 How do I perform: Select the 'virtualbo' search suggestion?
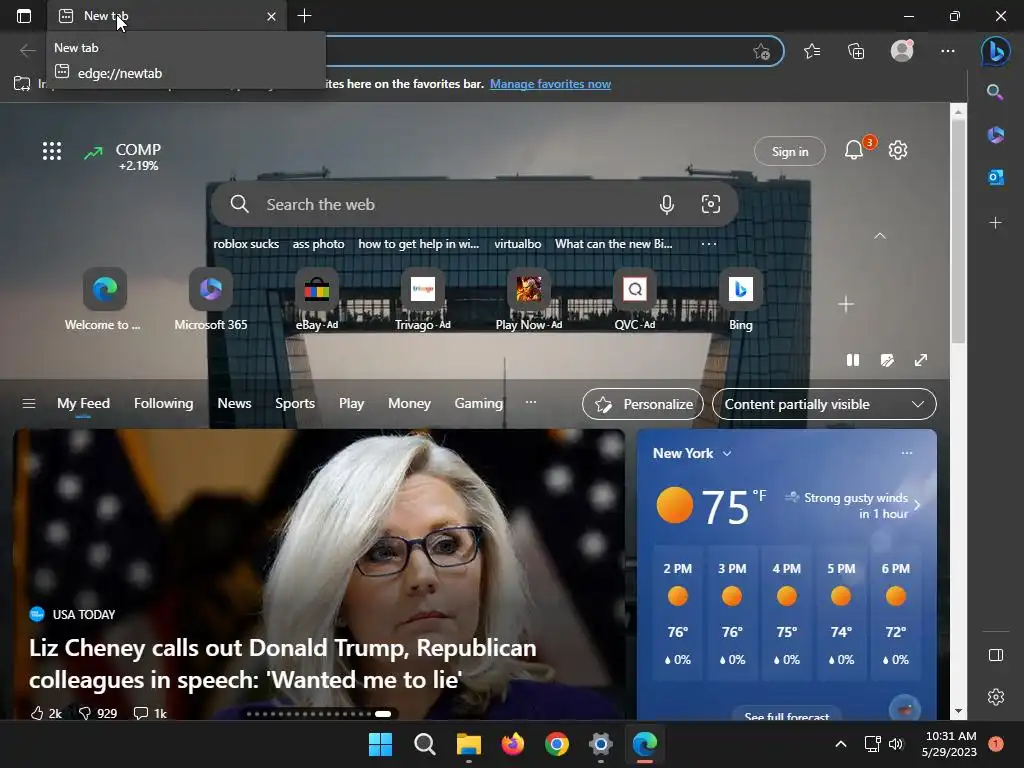pos(517,244)
